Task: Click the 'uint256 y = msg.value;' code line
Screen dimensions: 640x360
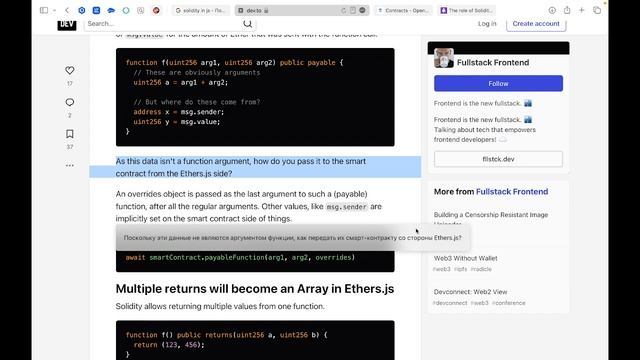Action: (x=176, y=122)
